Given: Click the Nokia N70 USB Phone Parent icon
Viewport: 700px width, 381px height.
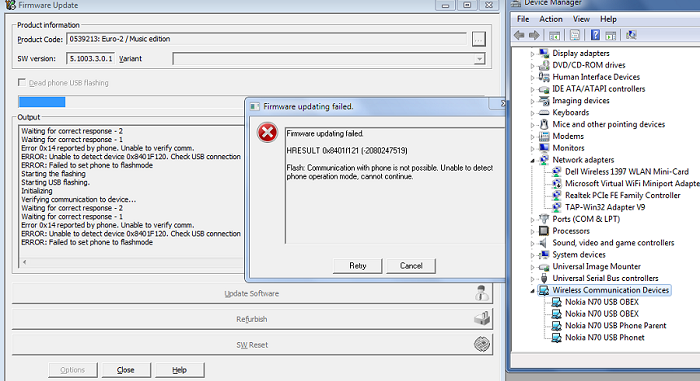Looking at the screenshot, I should point(556,326).
